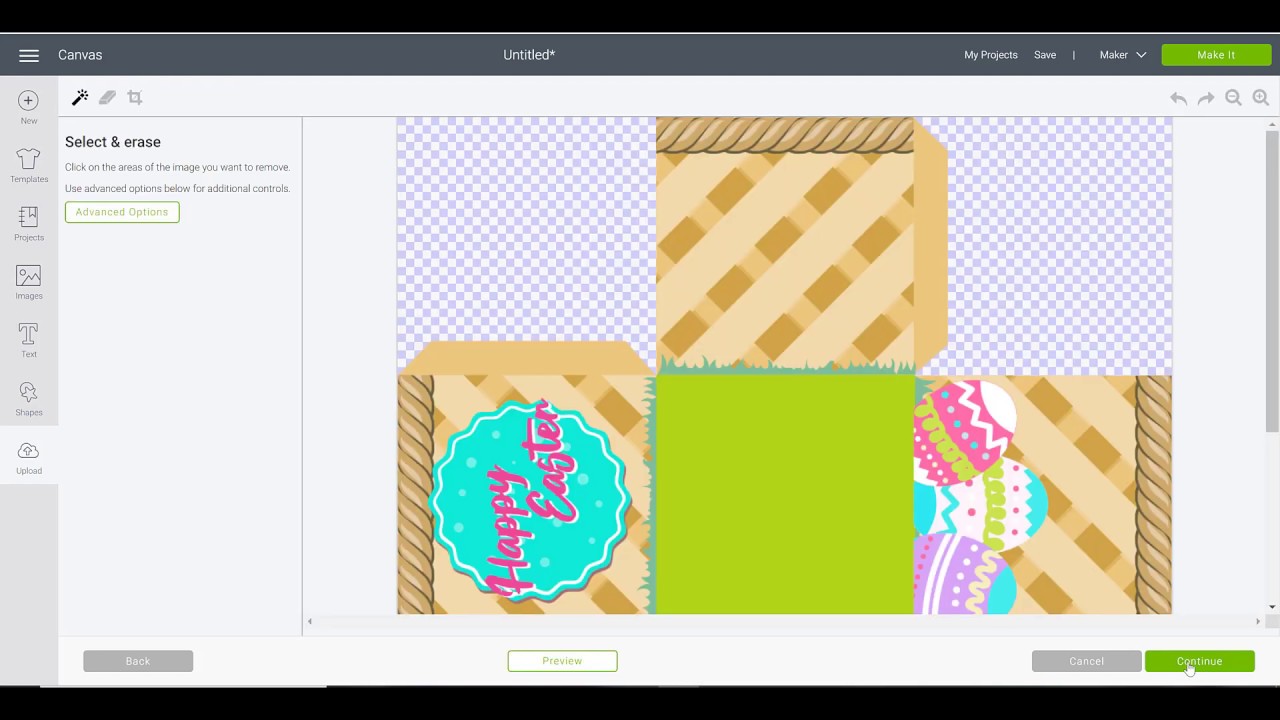Click the green Make It button
Image resolution: width=1280 pixels, height=720 pixels.
[1216, 55]
